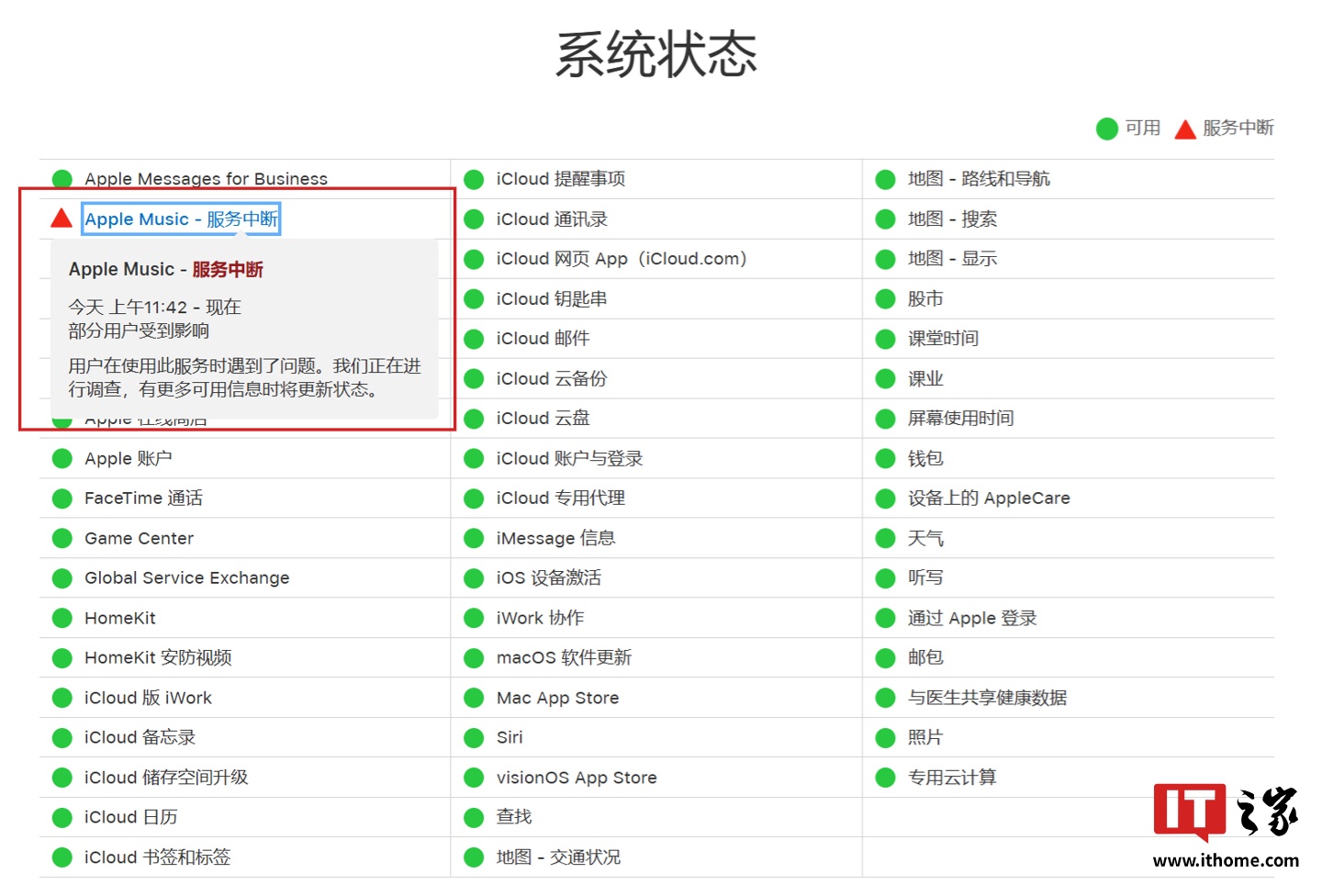Open the Apple Music 服务中断 link

(181, 219)
